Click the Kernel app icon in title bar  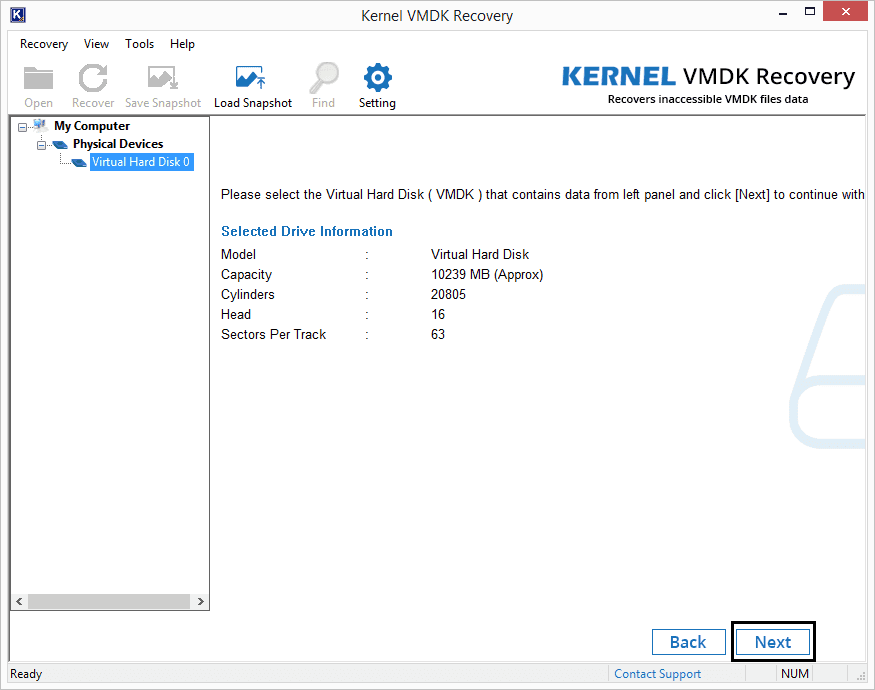pos(18,15)
